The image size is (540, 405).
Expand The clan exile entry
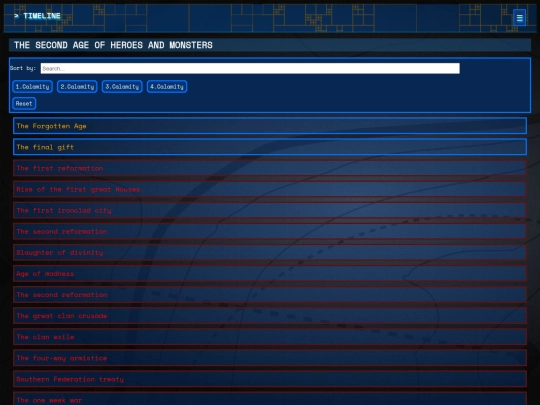click(x=270, y=337)
